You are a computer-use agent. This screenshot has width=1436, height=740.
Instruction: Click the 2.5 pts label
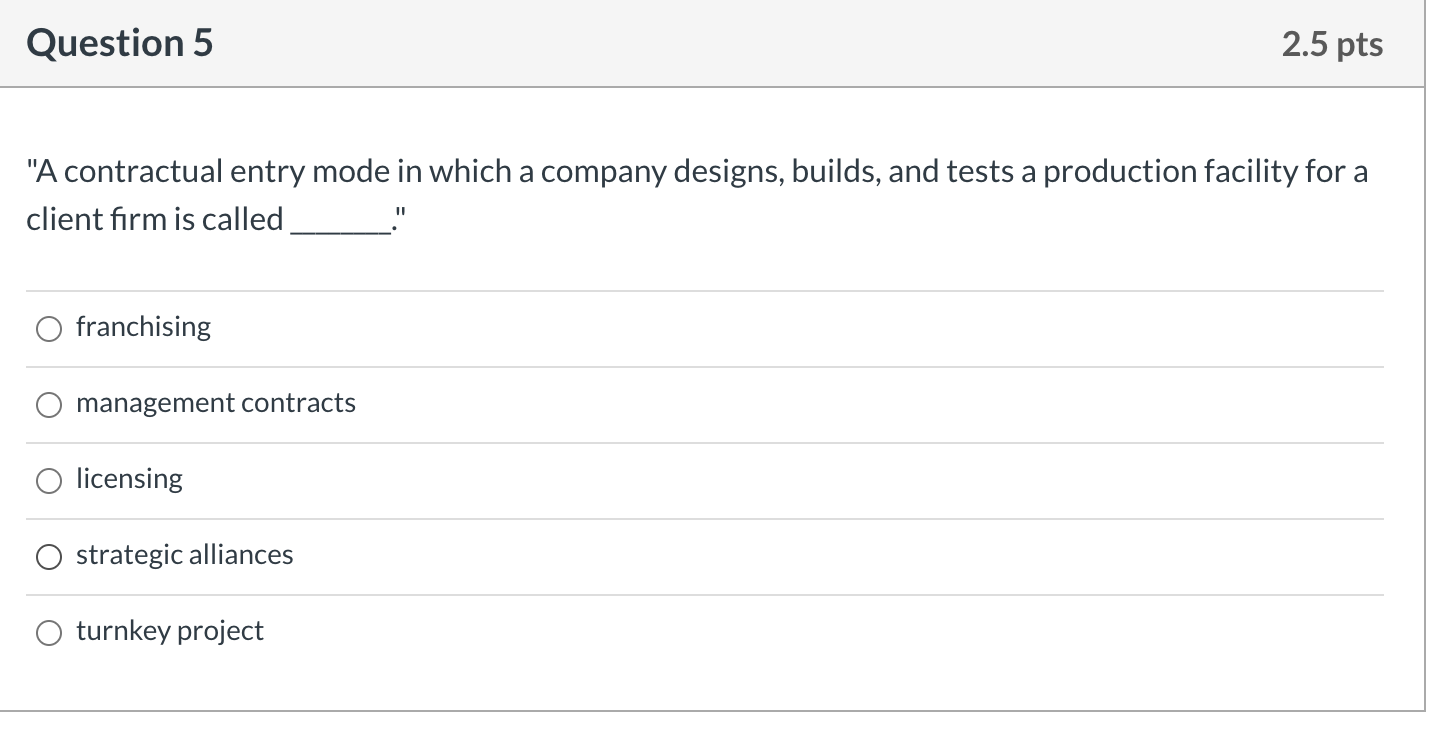pos(1331,43)
